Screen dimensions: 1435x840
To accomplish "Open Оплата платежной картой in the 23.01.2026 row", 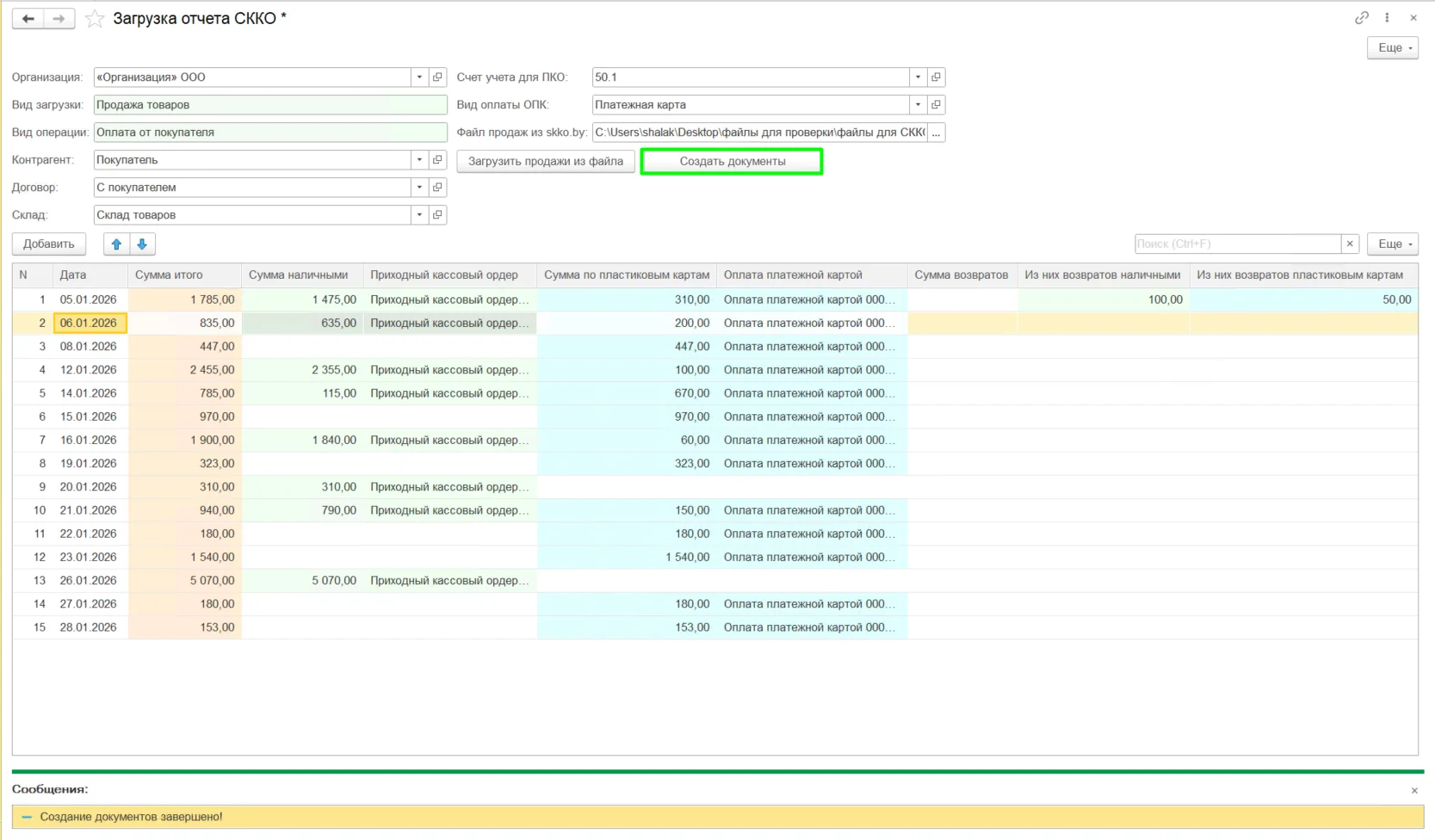I will (x=811, y=558).
